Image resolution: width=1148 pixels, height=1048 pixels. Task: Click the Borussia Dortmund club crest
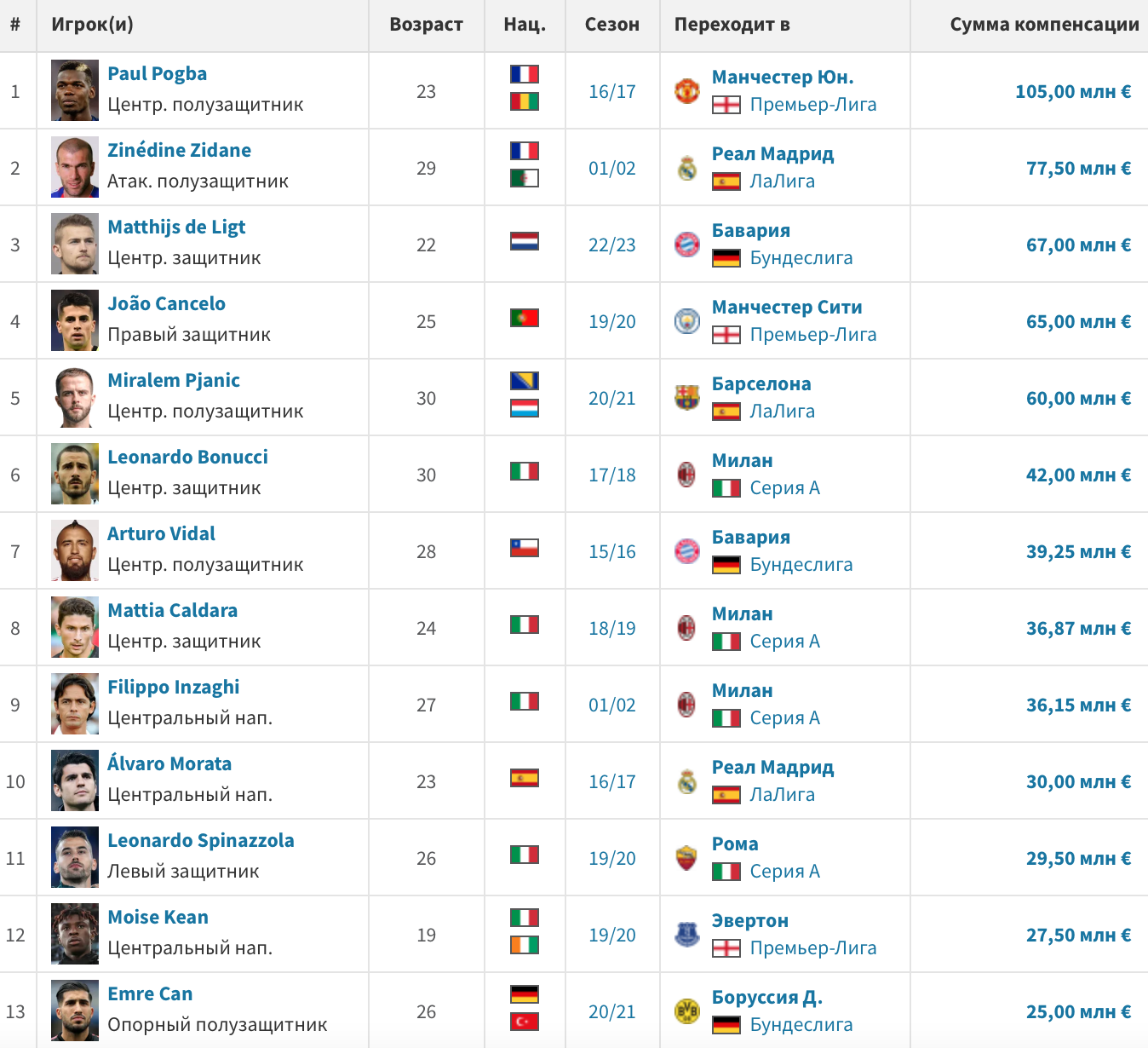pos(686,1011)
